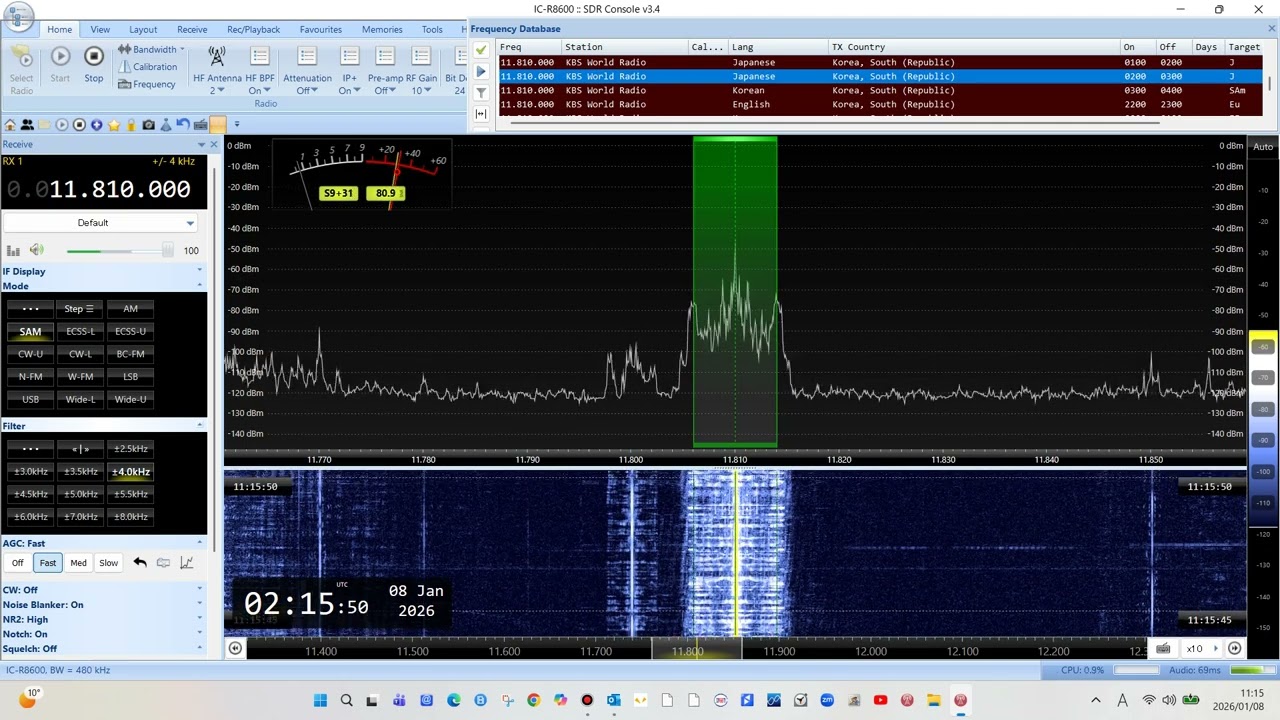Viewport: 1280px width, 720px height.
Task: Set filter to ±5.0kHz
Action: (80, 494)
